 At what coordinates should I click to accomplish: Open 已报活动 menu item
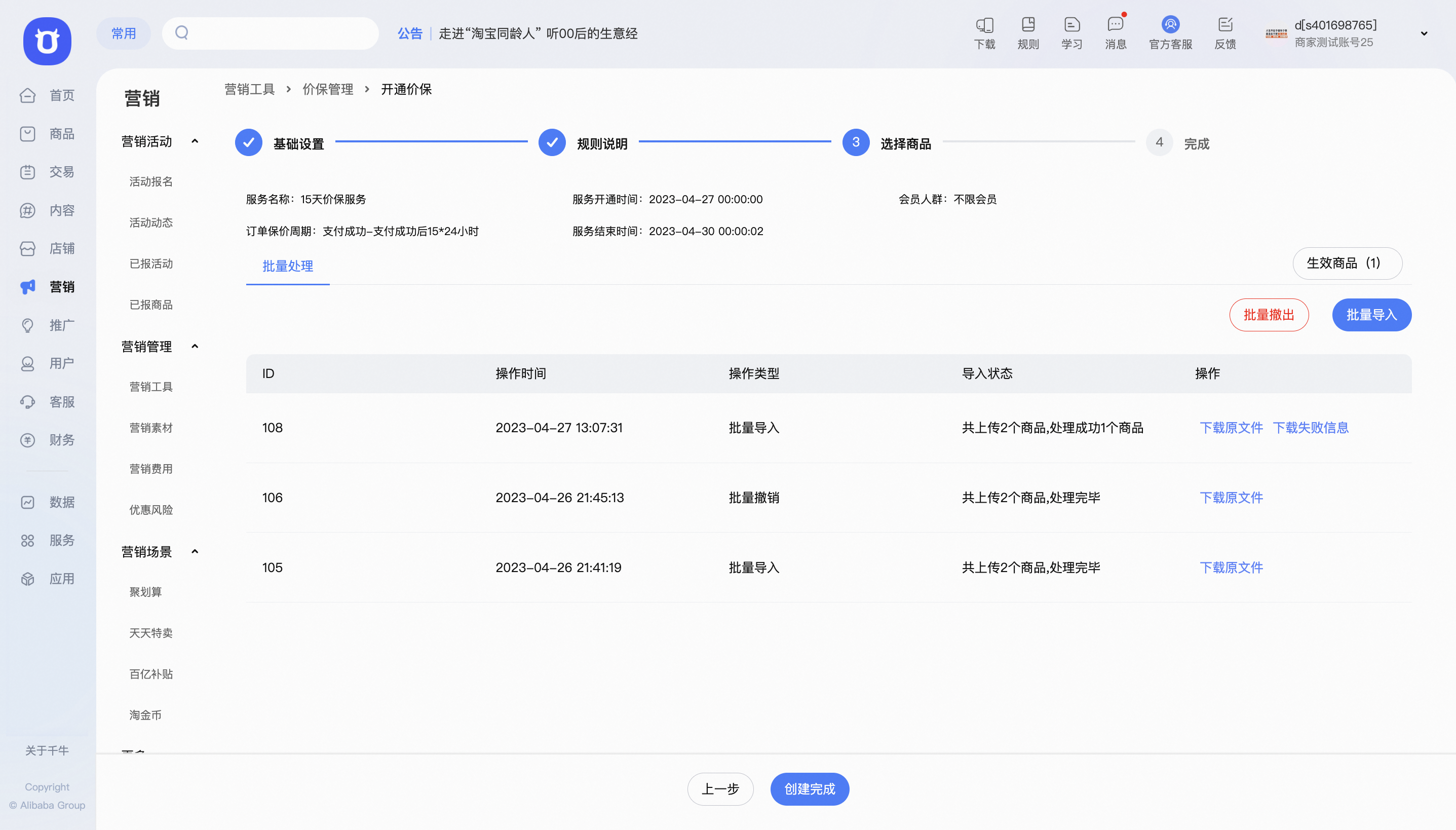(151, 264)
